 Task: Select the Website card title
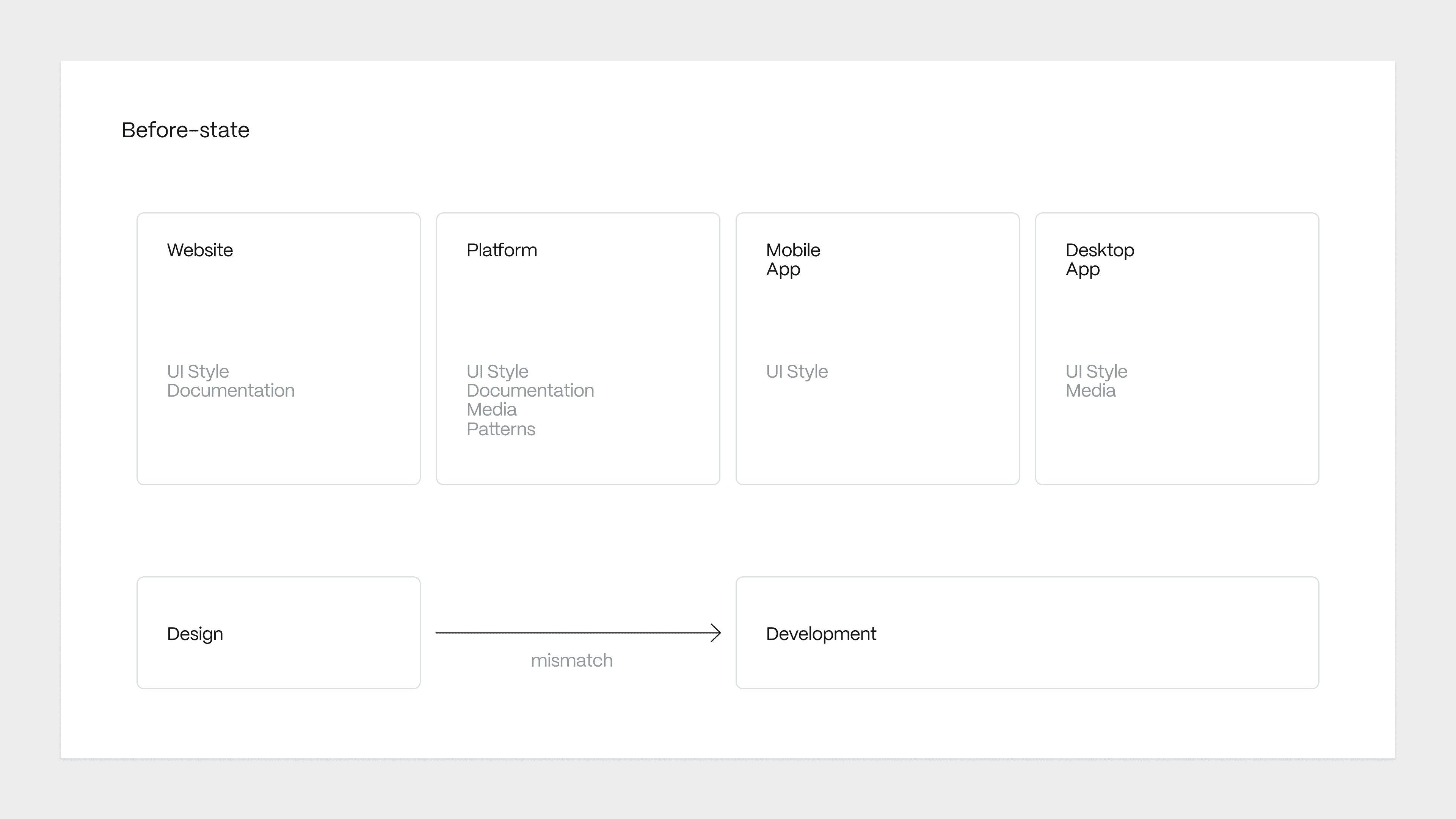point(199,250)
